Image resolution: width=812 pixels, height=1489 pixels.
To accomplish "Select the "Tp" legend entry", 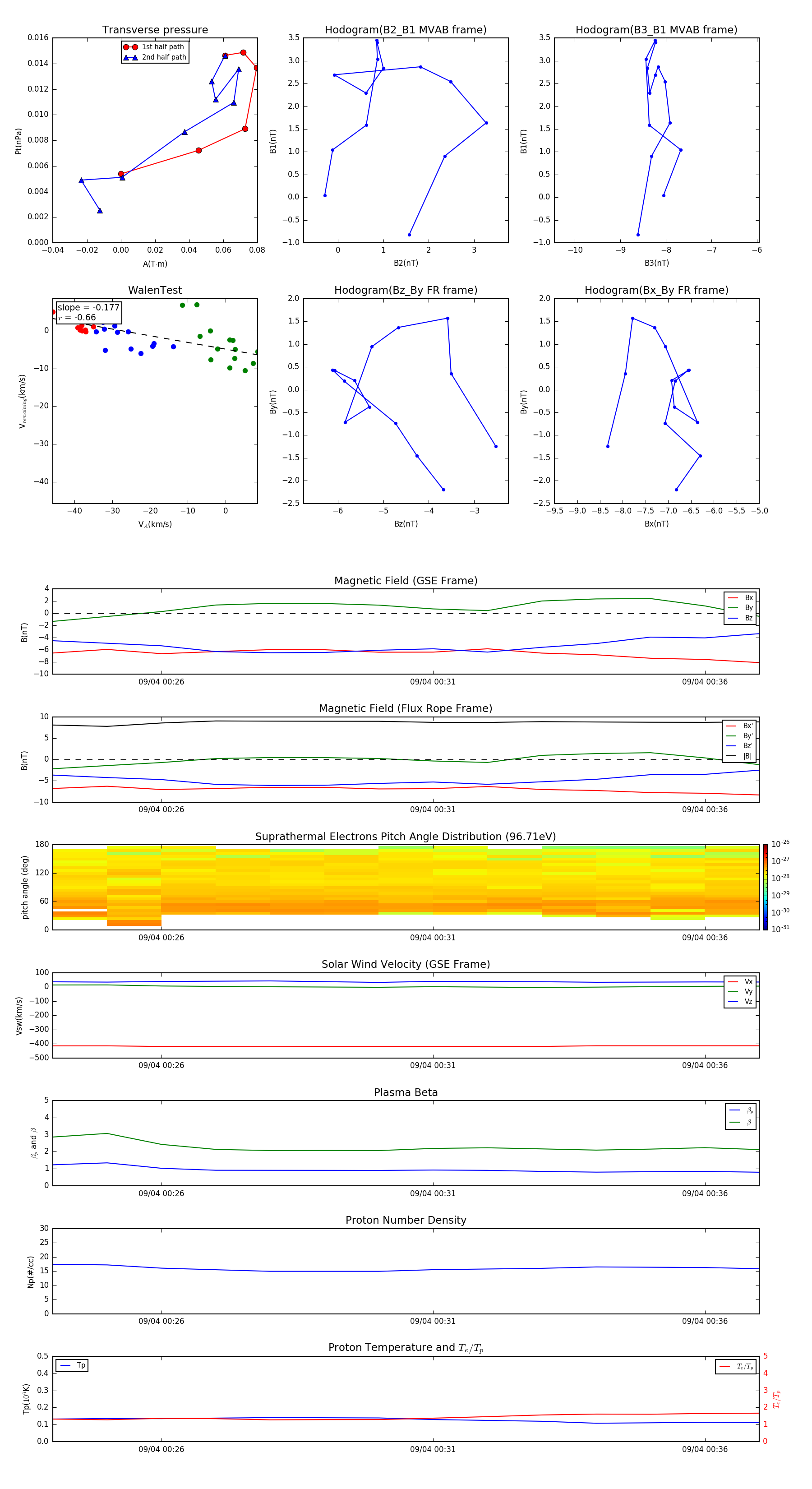I will tap(72, 1365).
